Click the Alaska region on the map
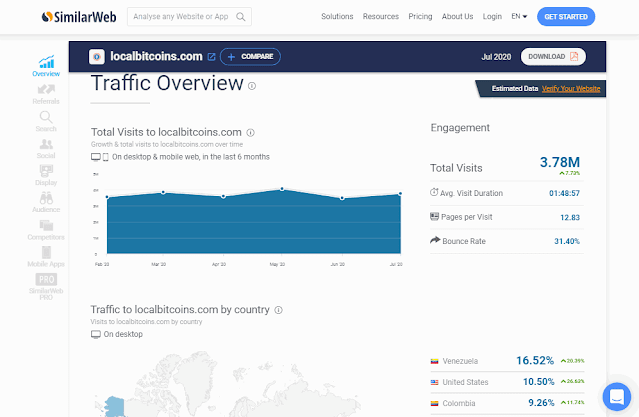This screenshot has width=639, height=417. [114, 406]
